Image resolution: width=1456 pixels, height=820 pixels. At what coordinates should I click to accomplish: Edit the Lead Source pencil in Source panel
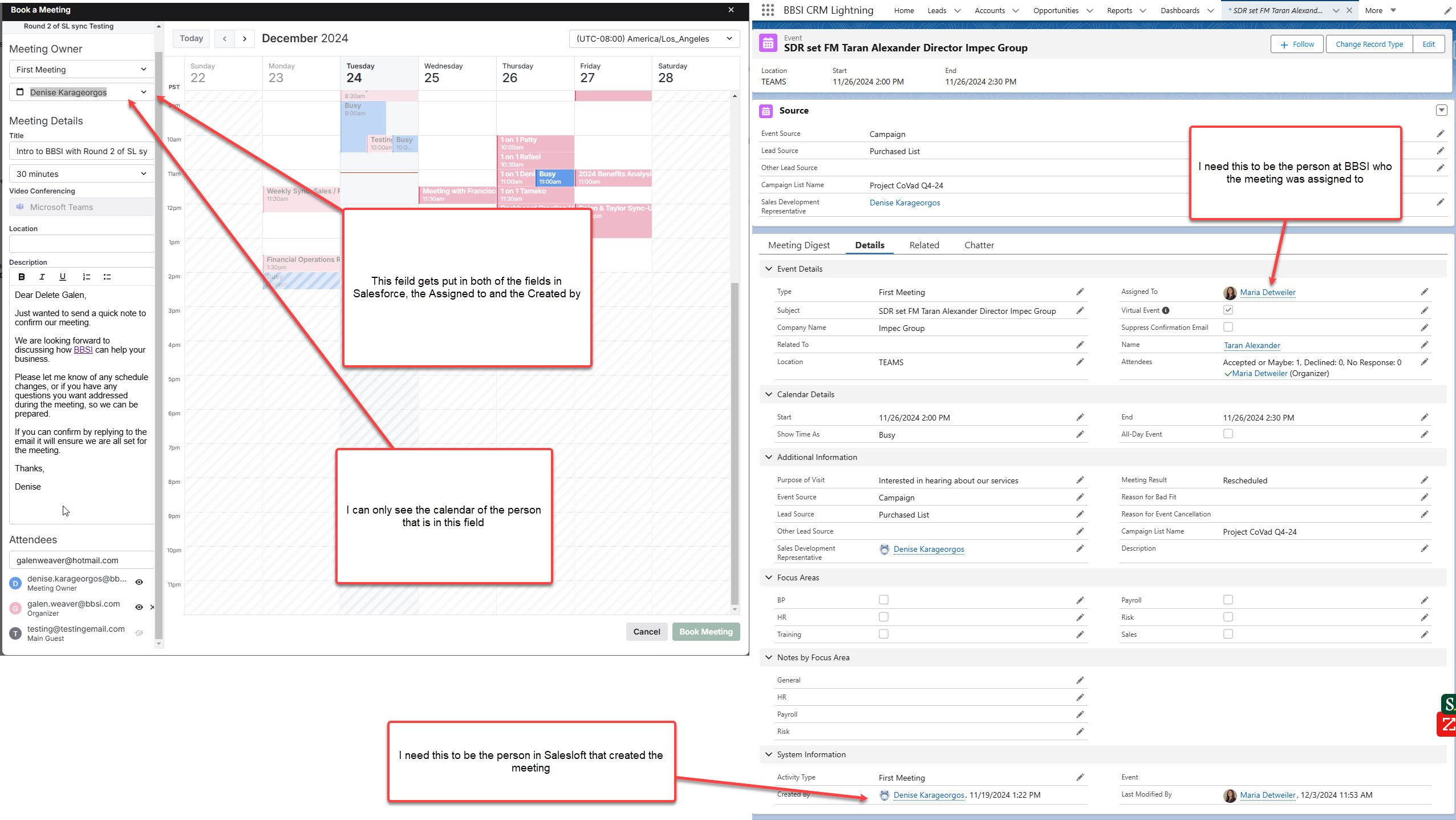point(1440,151)
